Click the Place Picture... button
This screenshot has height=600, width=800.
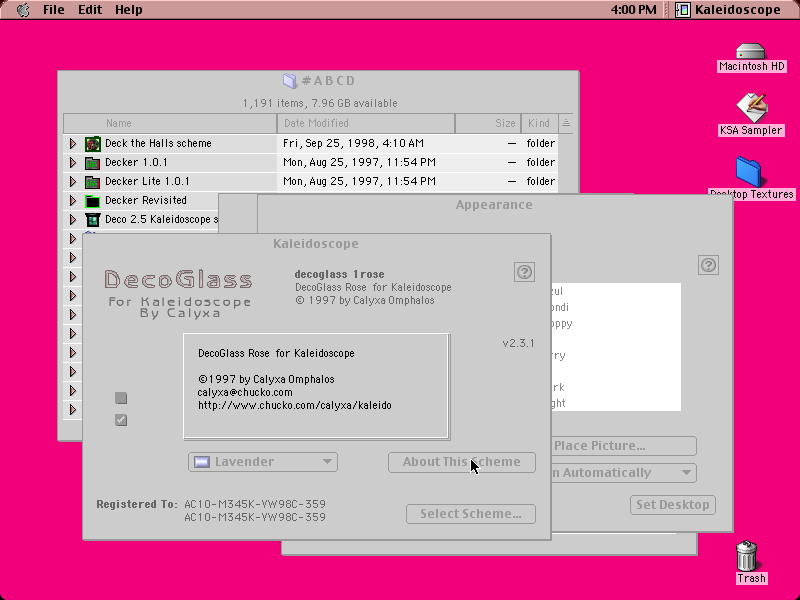click(623, 446)
